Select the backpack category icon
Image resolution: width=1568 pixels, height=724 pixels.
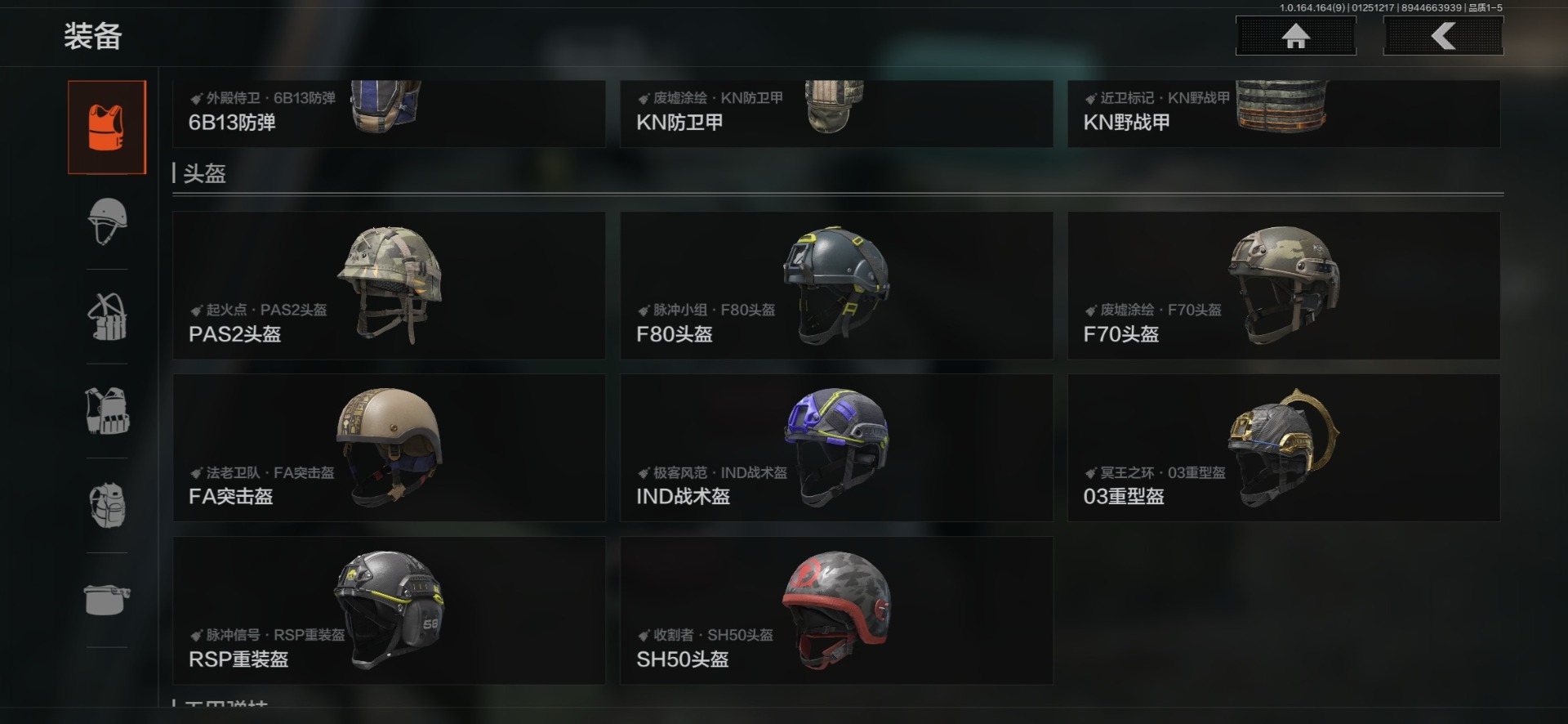pyautogui.click(x=107, y=505)
